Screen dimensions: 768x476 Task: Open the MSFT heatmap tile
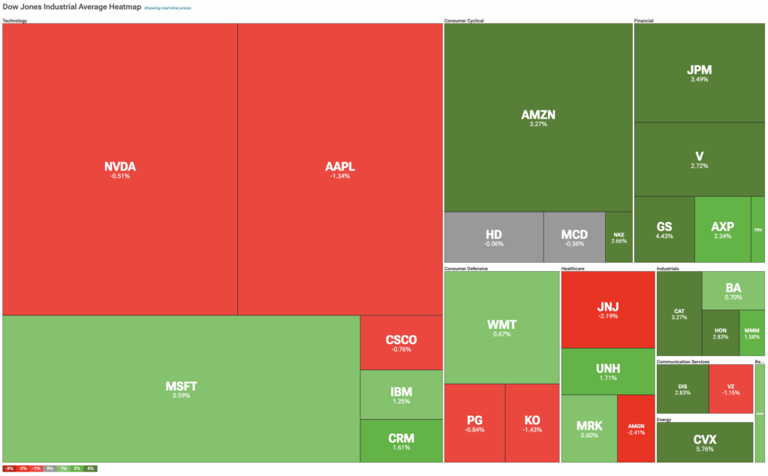[181, 388]
